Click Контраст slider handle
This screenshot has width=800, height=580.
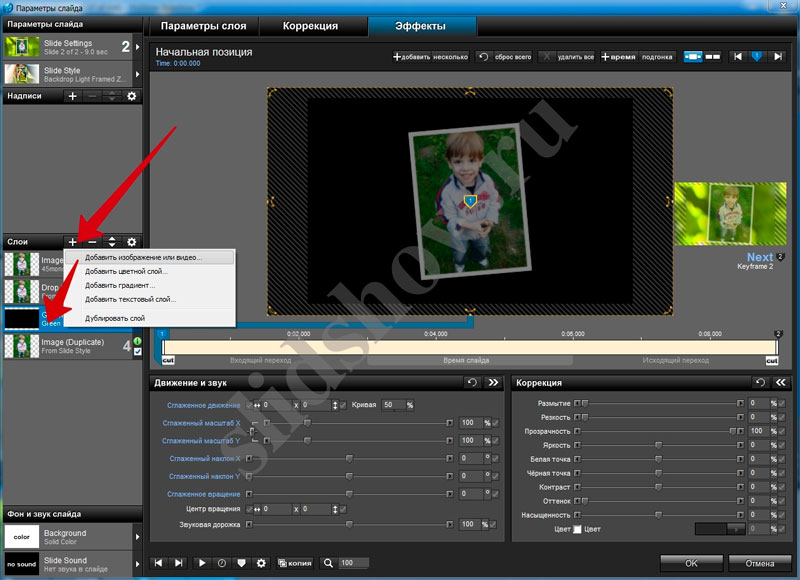(x=658, y=487)
